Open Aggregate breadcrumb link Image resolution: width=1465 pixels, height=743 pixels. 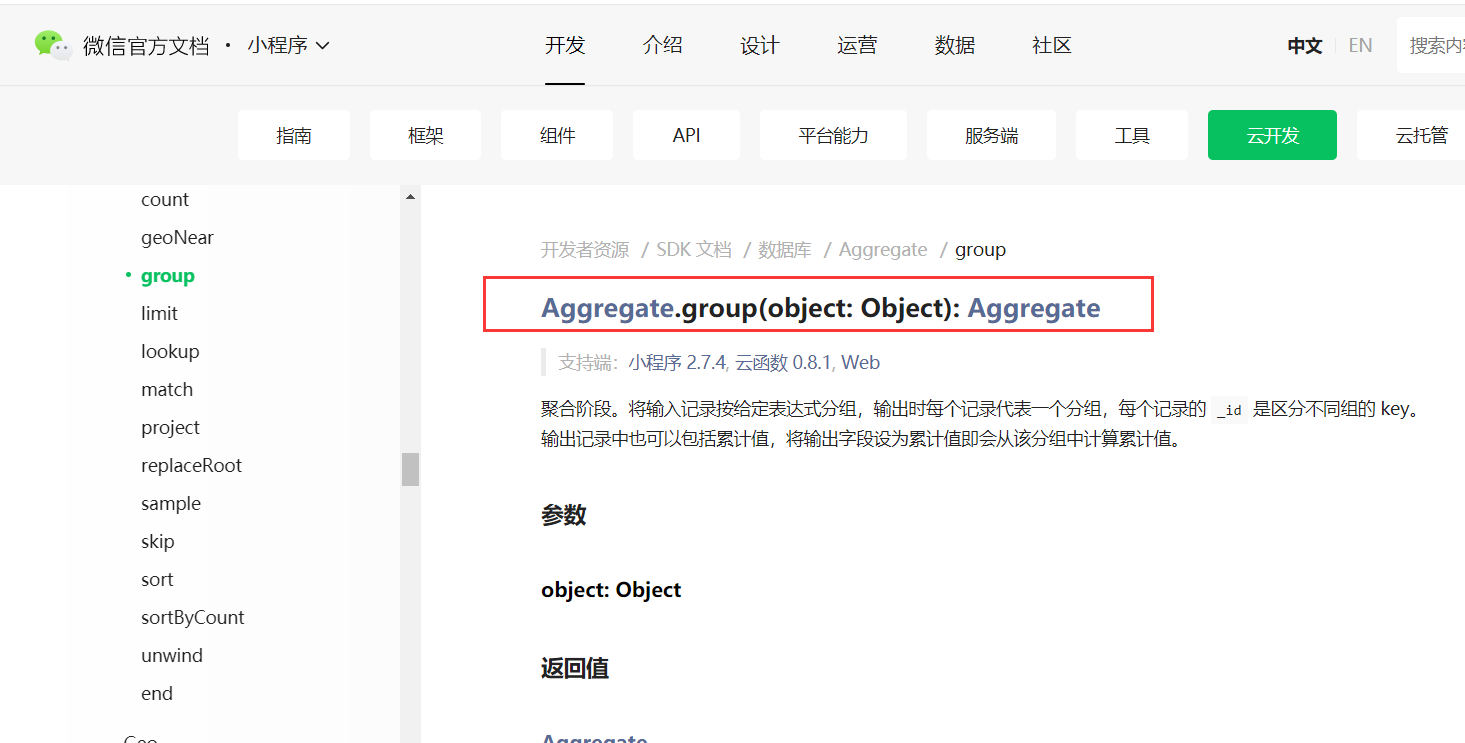(883, 250)
